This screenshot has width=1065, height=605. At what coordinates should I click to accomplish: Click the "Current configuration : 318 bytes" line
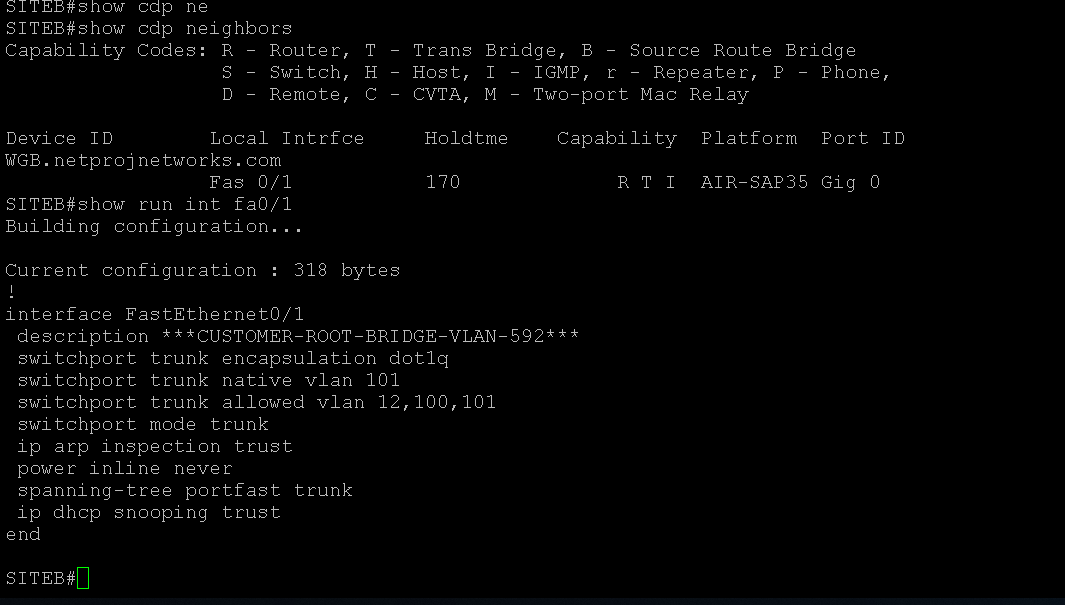click(202, 270)
